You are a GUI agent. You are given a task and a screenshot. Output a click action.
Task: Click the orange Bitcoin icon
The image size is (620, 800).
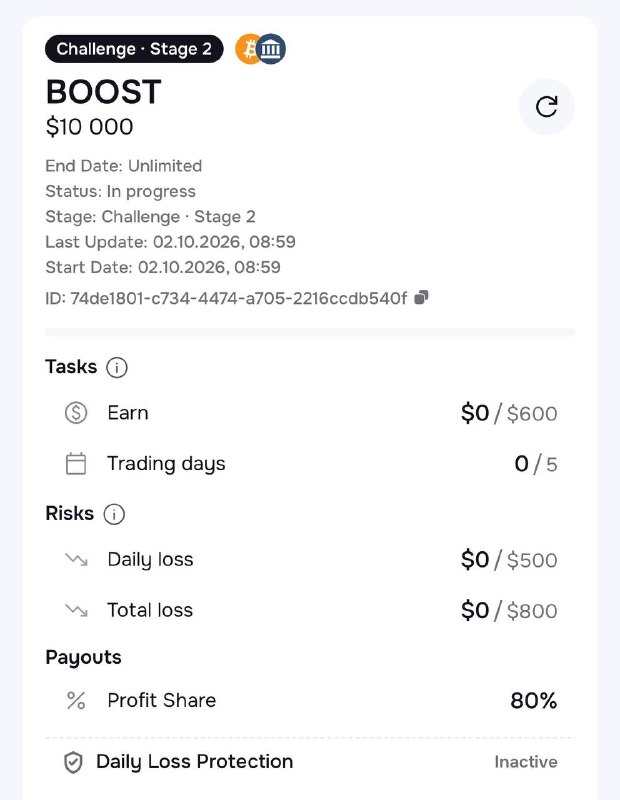point(247,49)
